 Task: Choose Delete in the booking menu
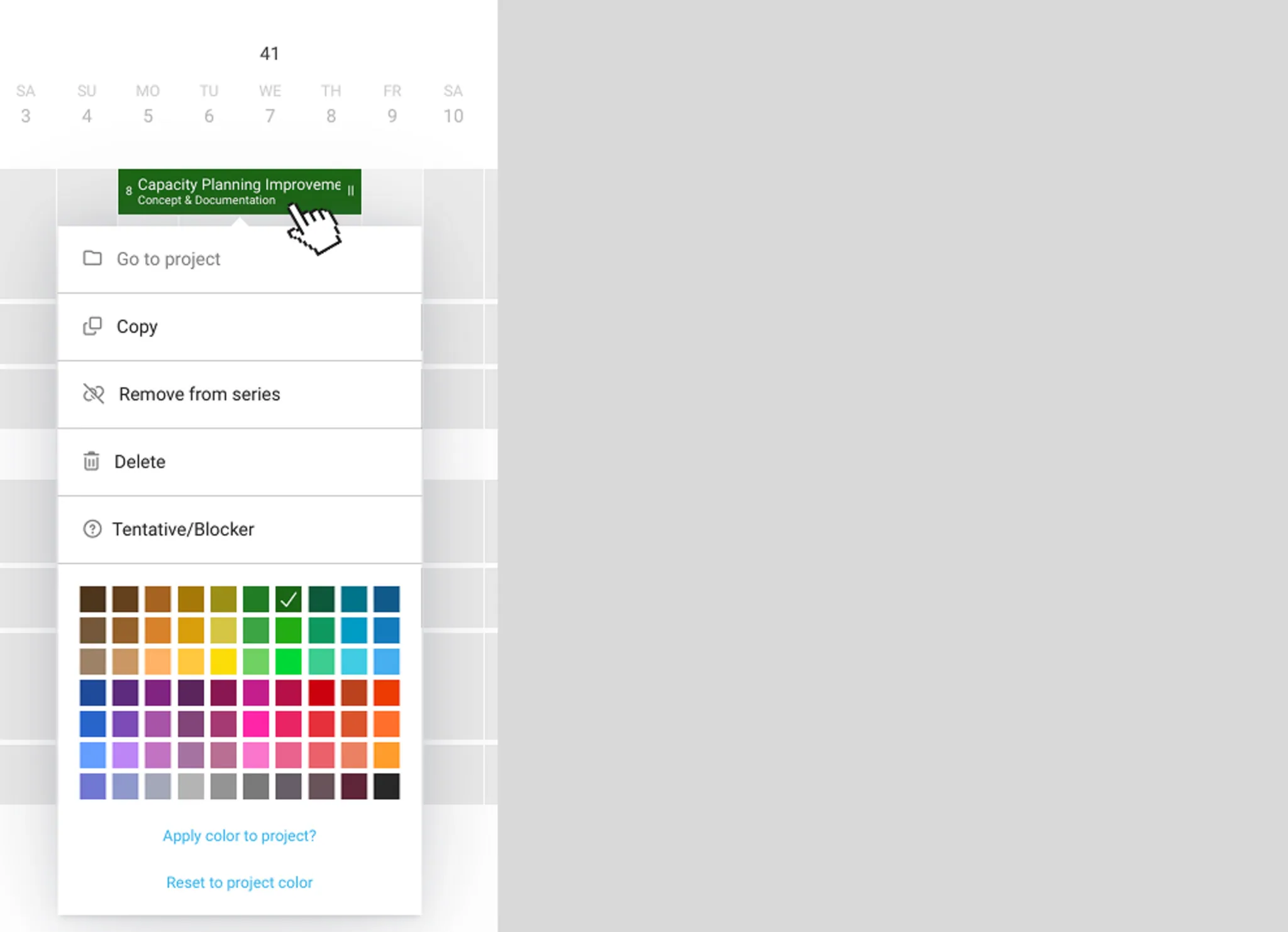tap(240, 462)
